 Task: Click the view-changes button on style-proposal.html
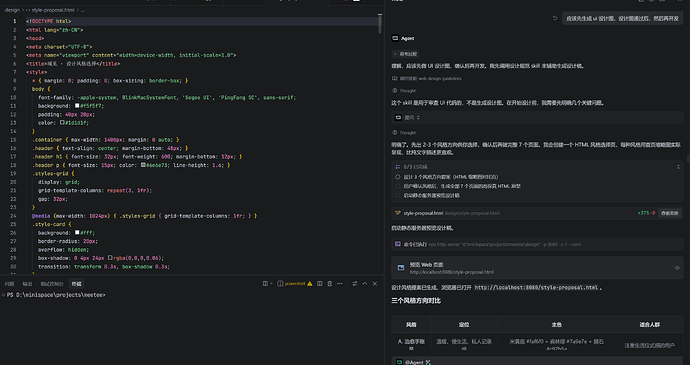(x=669, y=213)
